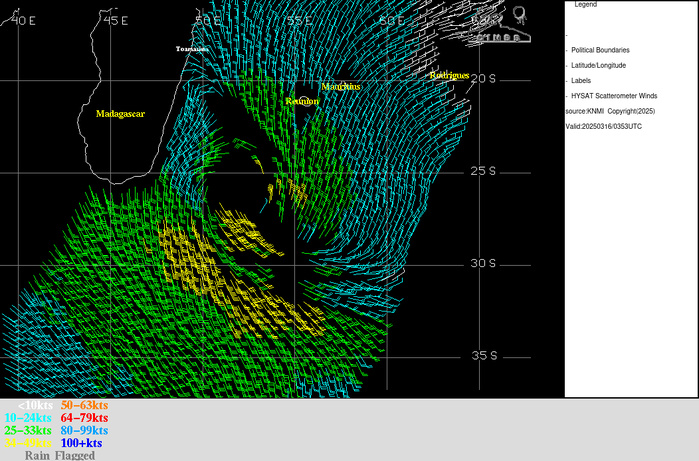Image resolution: width=699 pixels, height=461 pixels.
Task: Click the Political Boundaries legend entry
Action: [600, 49]
